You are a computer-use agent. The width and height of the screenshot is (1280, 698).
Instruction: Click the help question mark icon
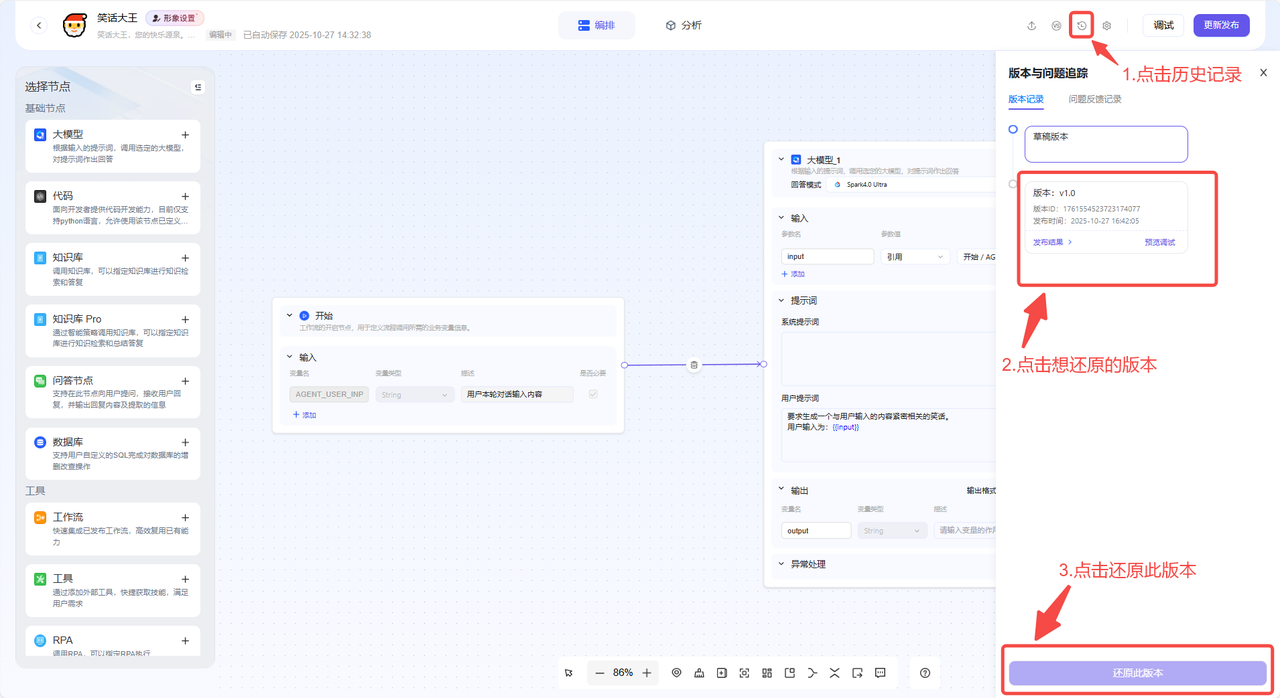[925, 673]
